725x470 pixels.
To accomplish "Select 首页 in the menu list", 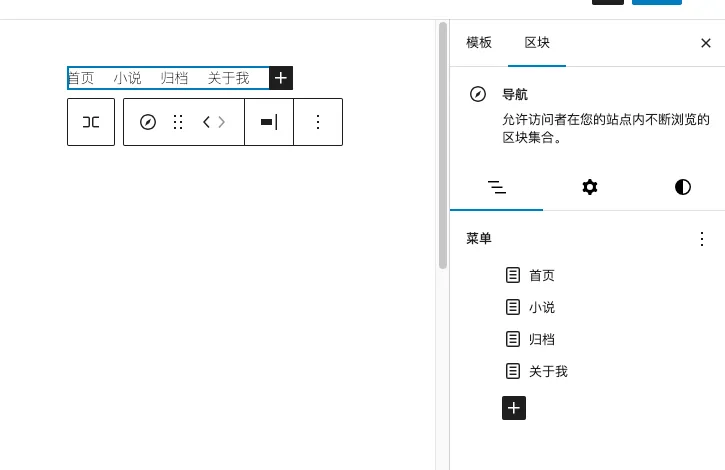I will point(541,275).
